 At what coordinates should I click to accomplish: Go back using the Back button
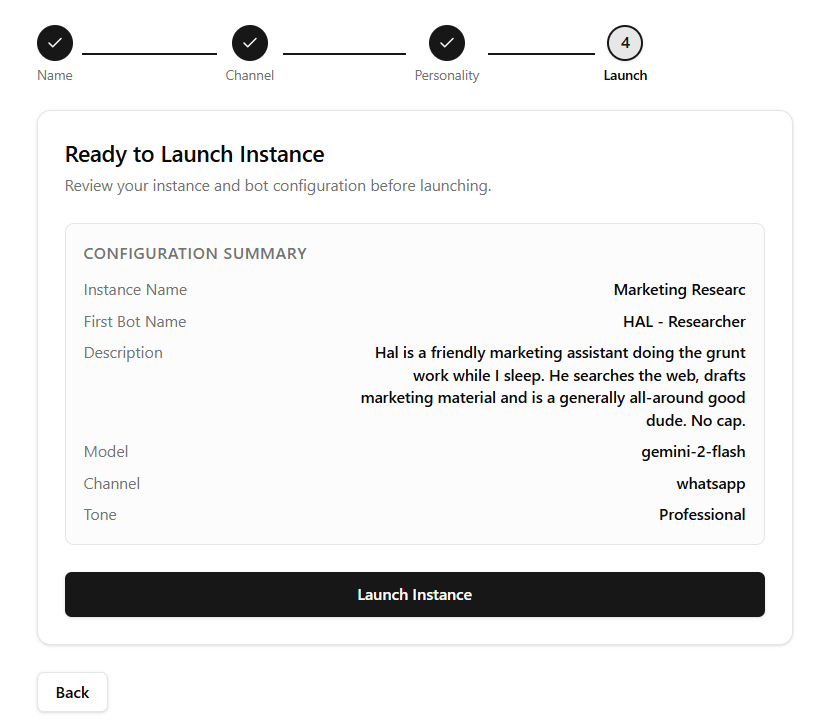72,692
